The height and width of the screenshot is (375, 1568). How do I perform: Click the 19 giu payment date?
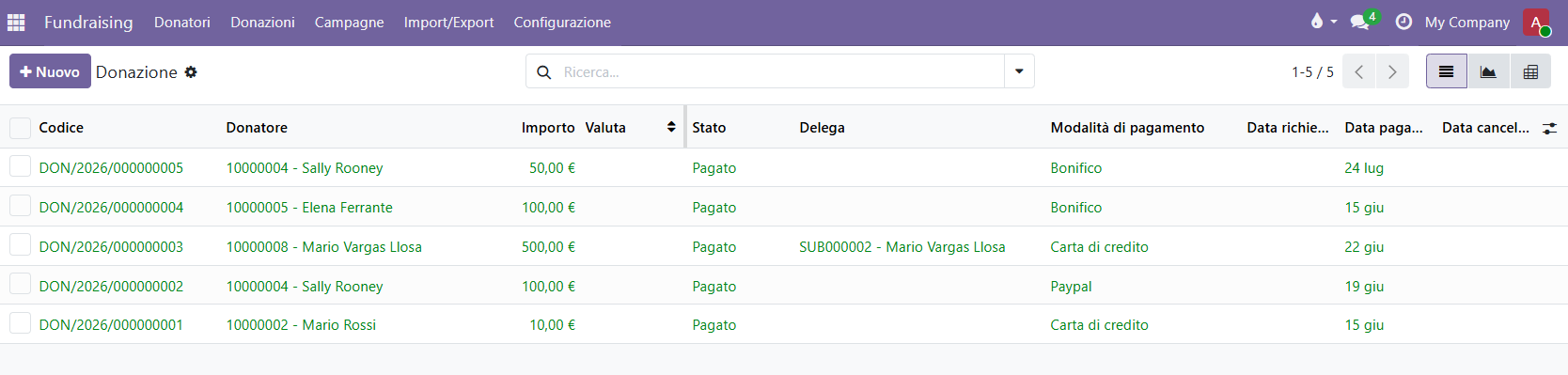coord(1364,286)
